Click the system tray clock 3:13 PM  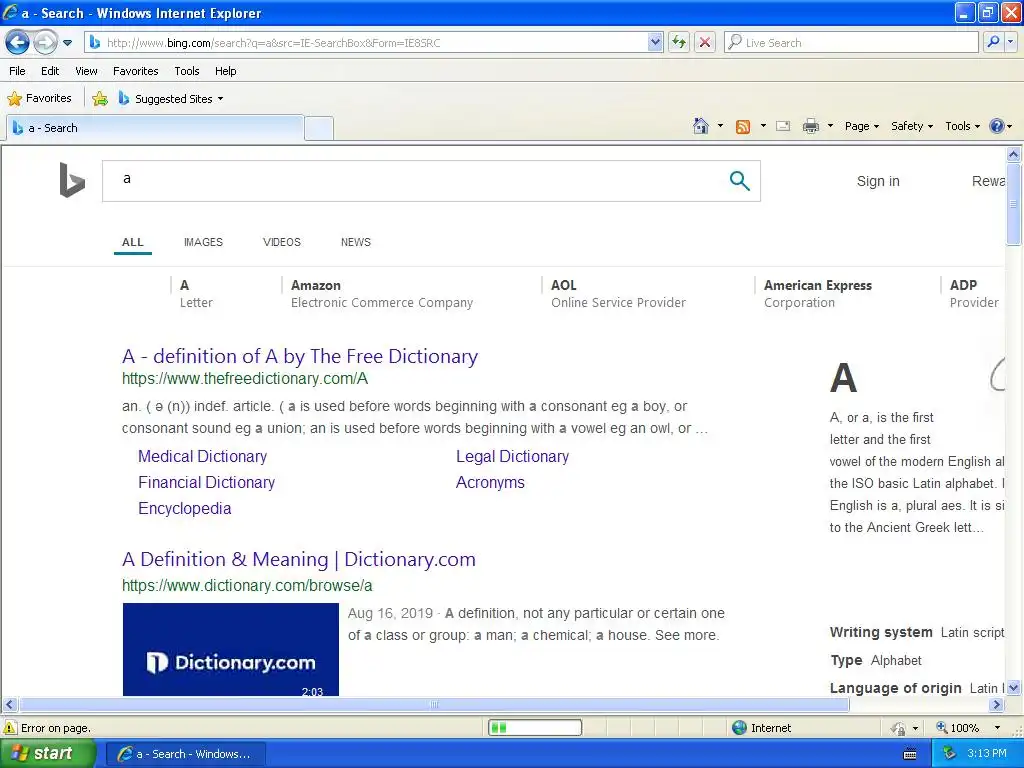pos(986,754)
